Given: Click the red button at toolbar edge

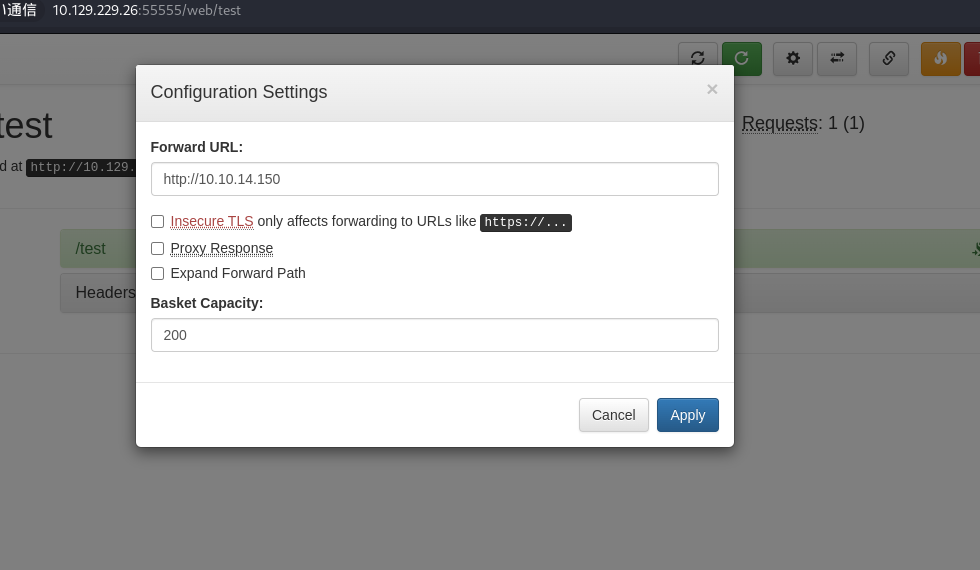Looking at the screenshot, I should (972, 59).
